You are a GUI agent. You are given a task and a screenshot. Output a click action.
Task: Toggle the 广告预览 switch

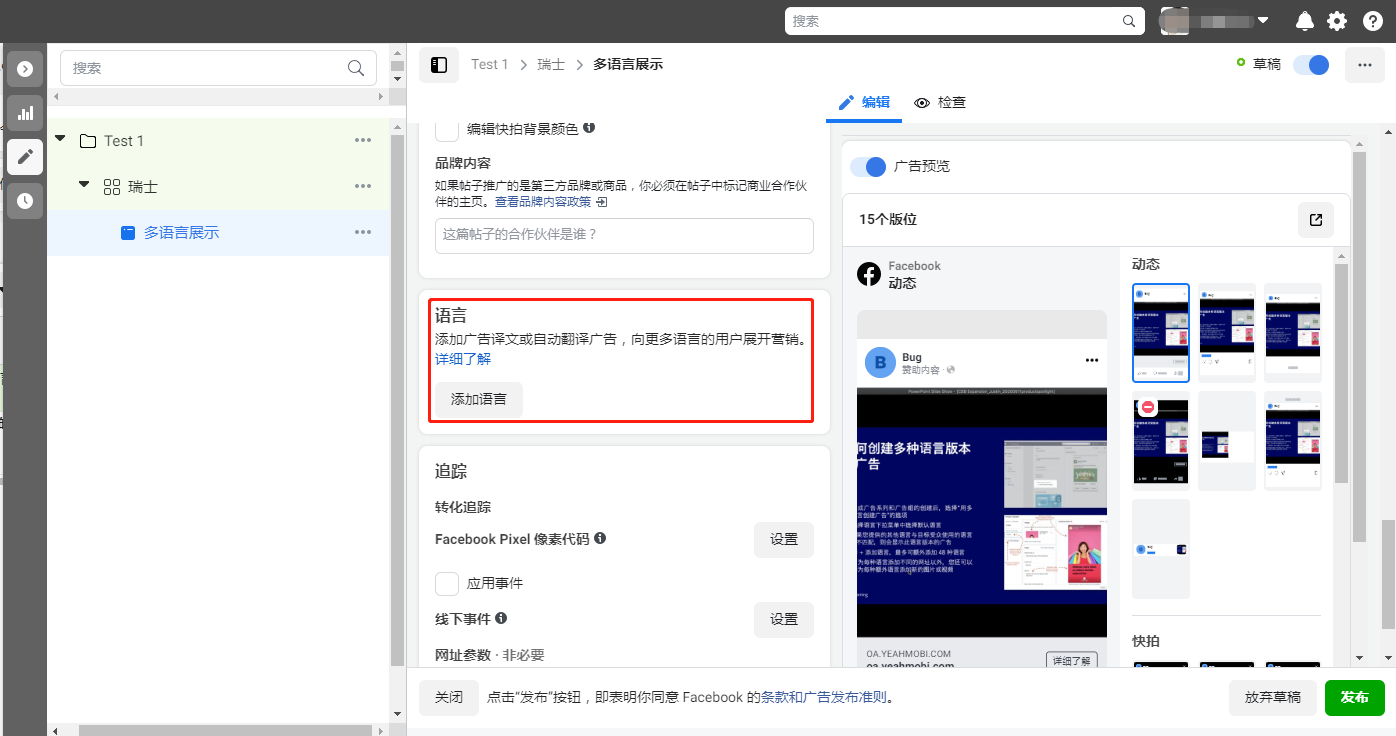click(868, 167)
